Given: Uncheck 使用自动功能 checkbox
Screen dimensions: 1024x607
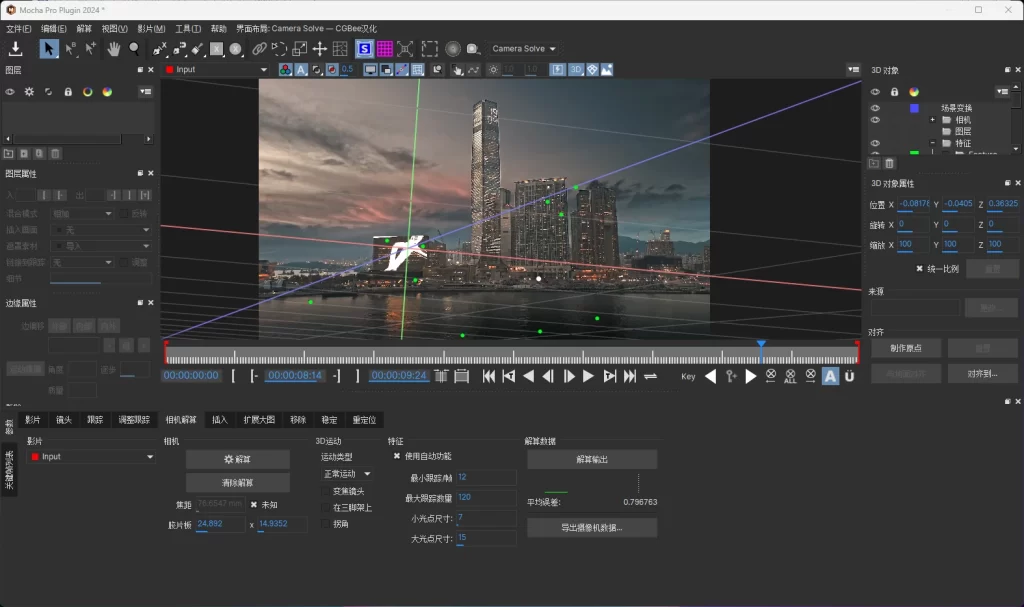Looking at the screenshot, I should 397,456.
